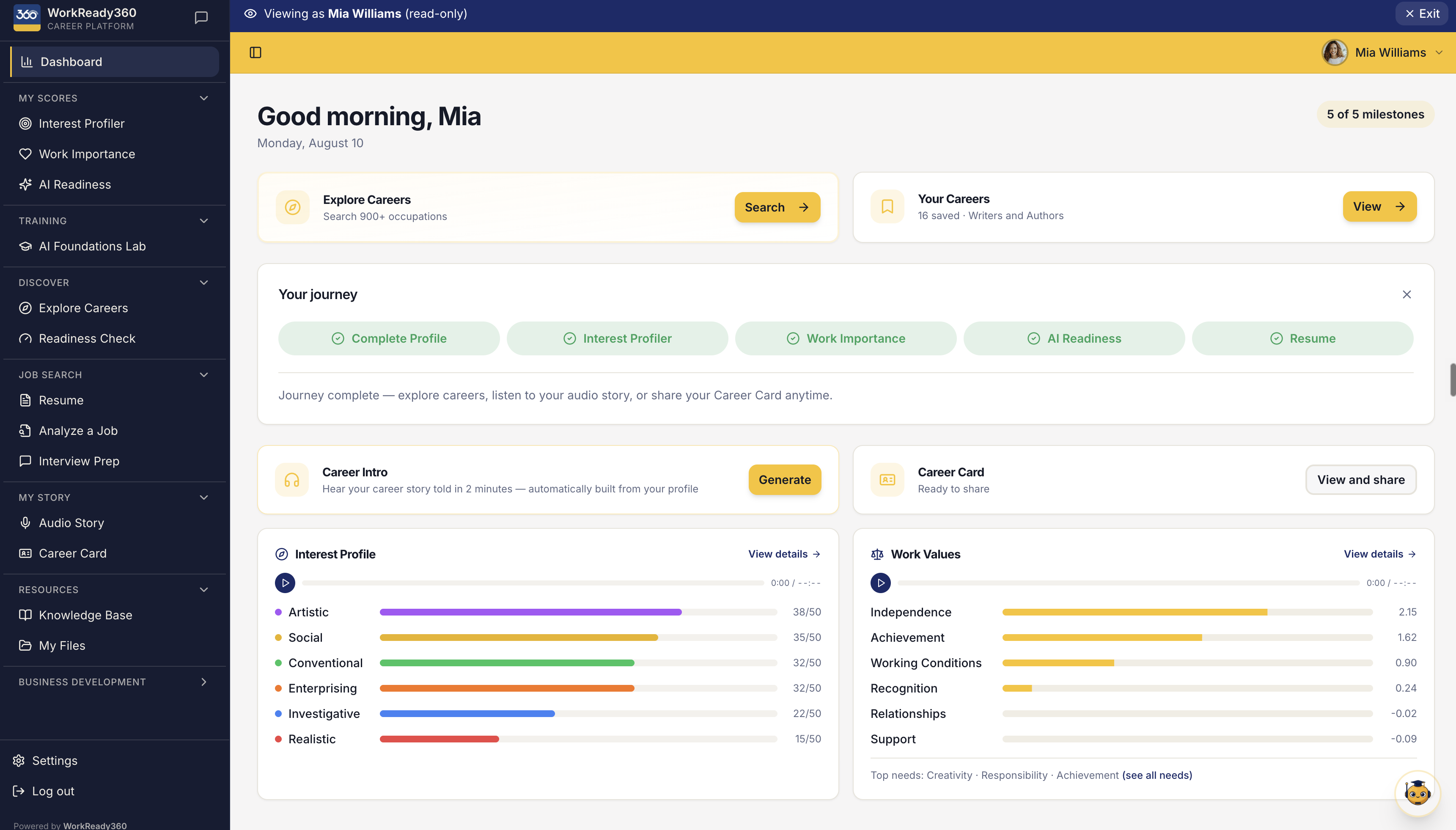
Task: Expand the Business Development section
Action: 204,682
